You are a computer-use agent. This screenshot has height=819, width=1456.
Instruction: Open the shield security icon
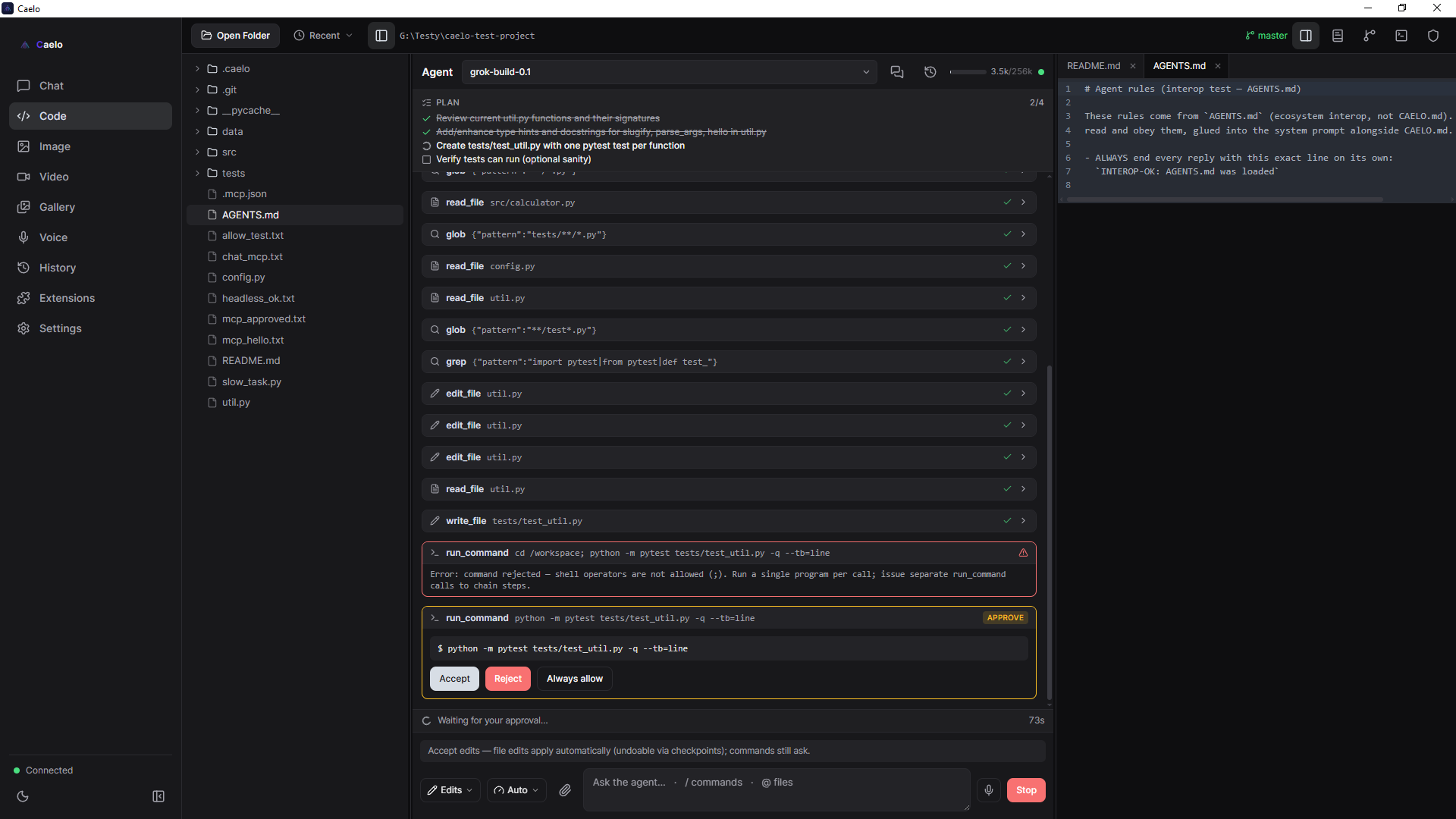[1433, 36]
